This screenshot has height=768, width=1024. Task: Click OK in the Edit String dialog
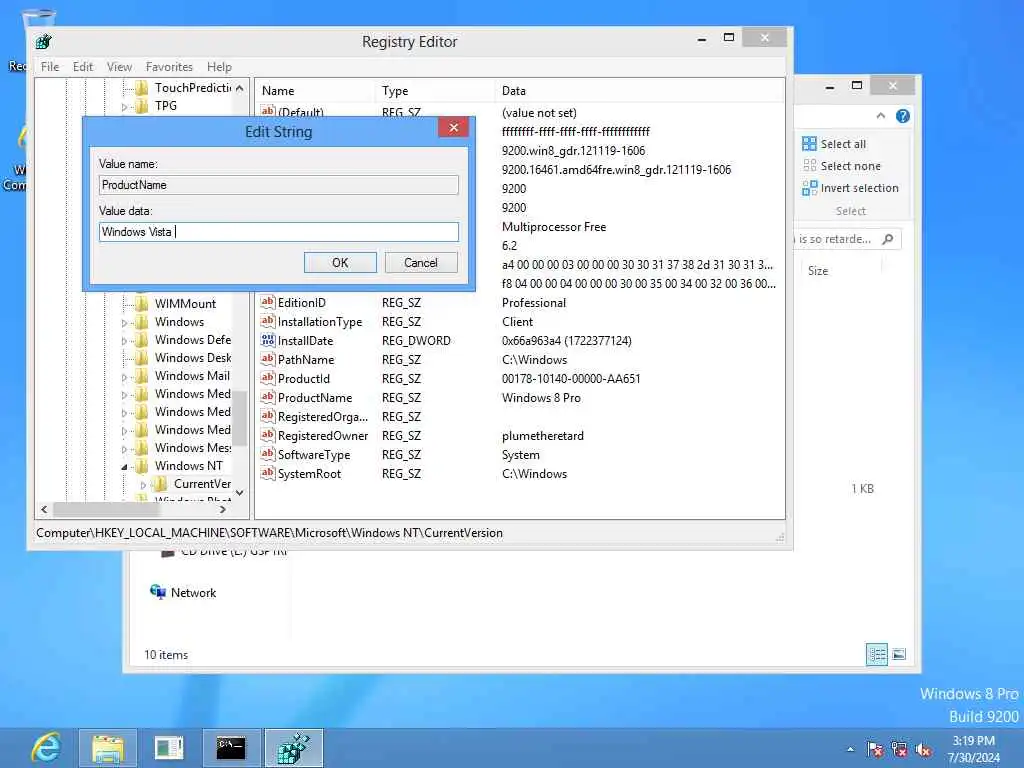(340, 263)
